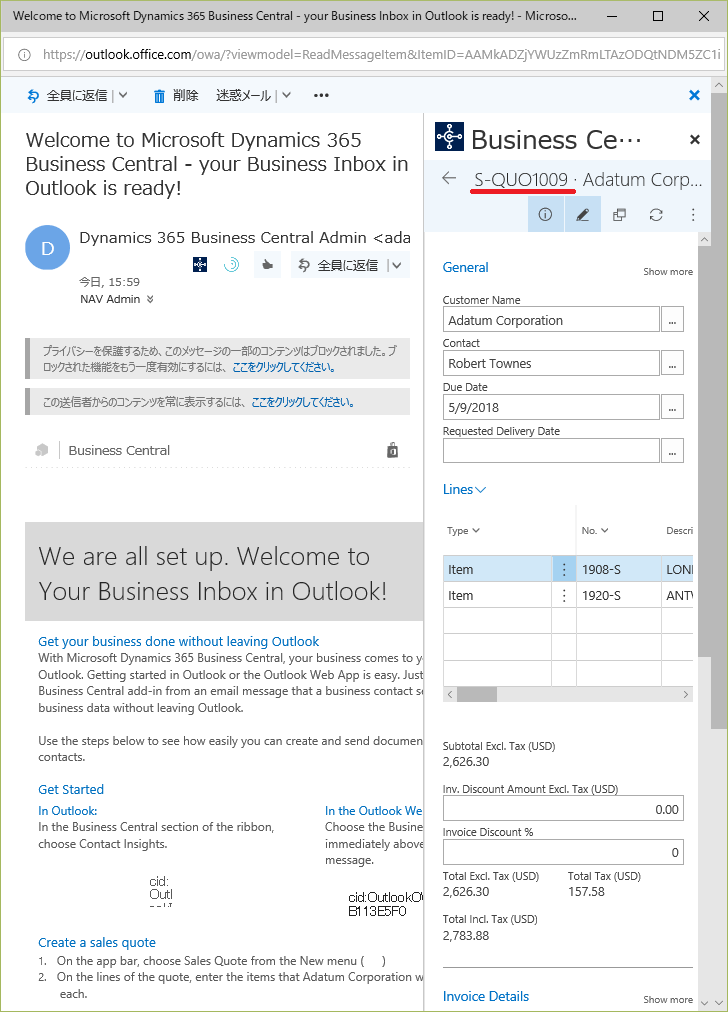Click the 1920-S item number cell
Viewport: 728px width, 1012px height.
click(618, 595)
